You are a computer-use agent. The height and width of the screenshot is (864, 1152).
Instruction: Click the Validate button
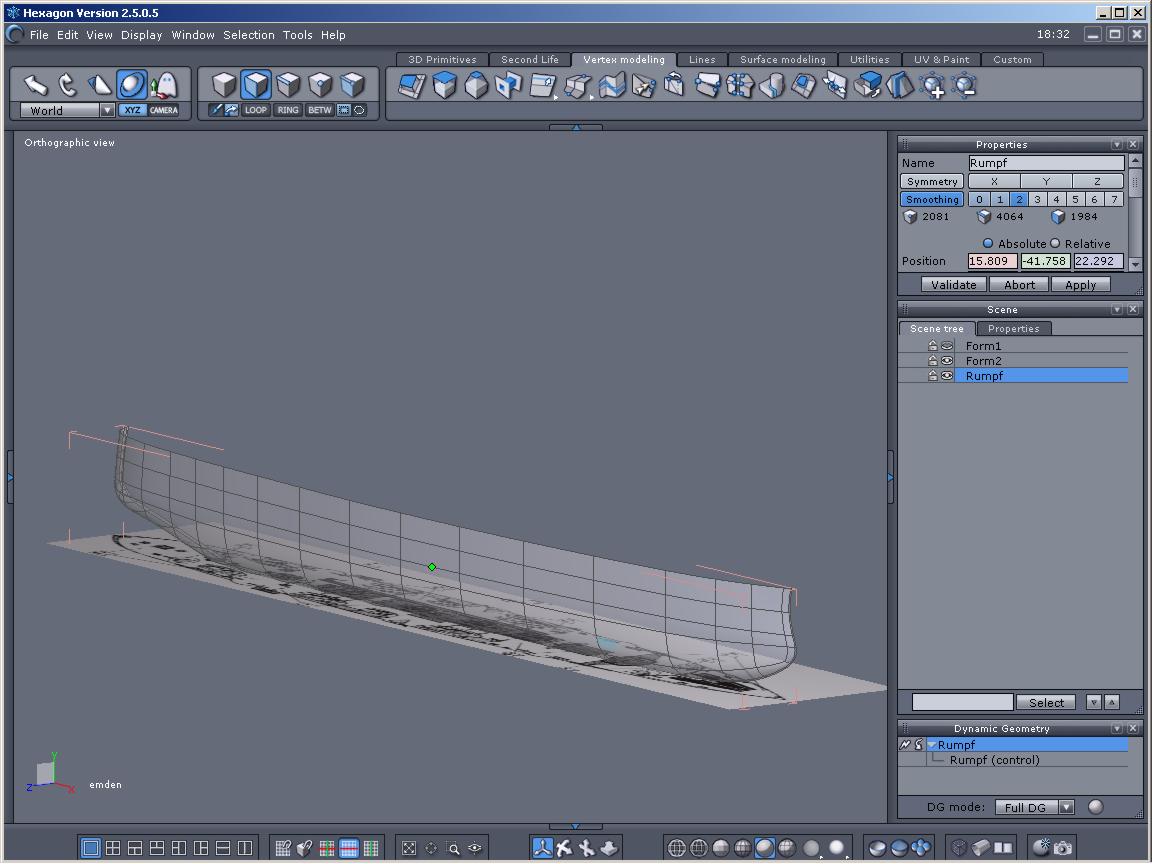coord(953,285)
